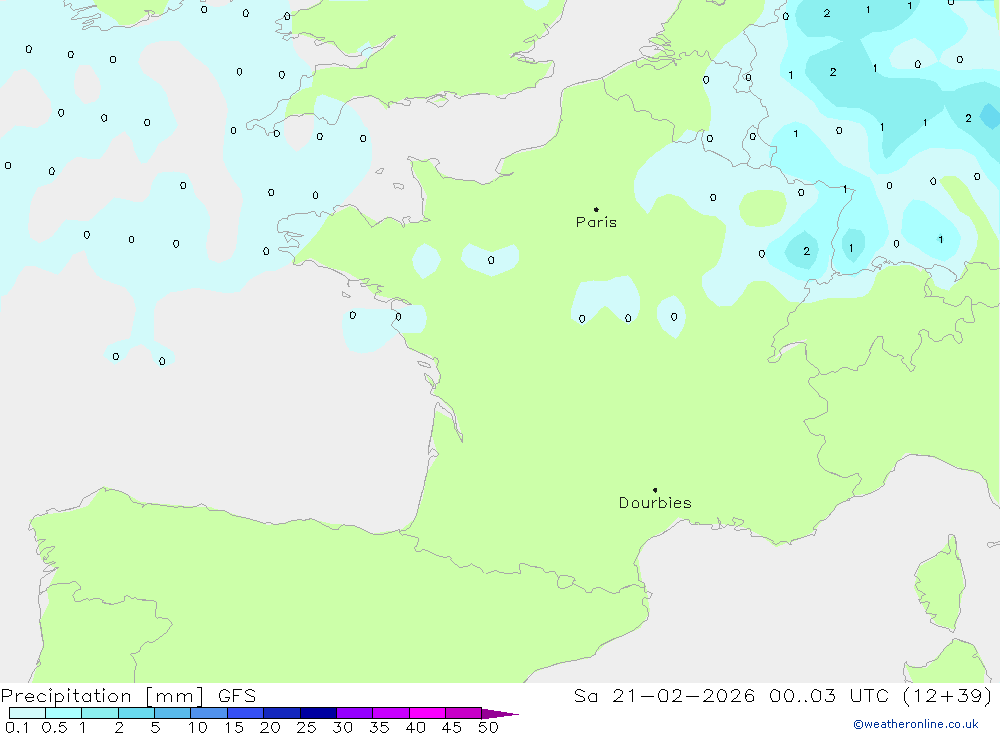Click the '(12+39)' forecast run text
This screenshot has width=1000, height=733.
[x=947, y=696]
